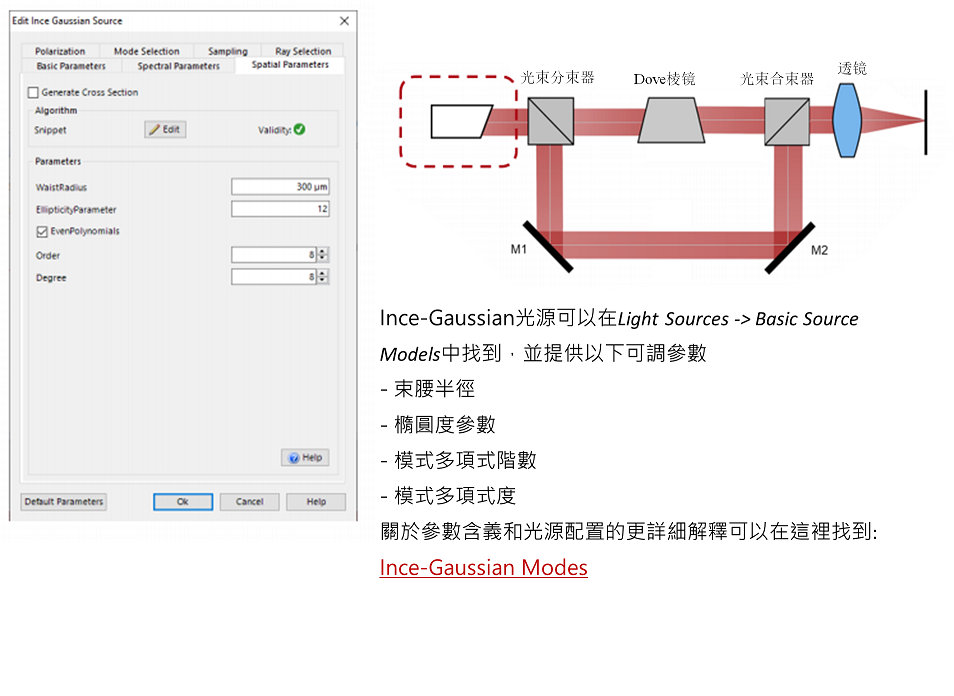954x696 pixels.
Task: Open the Mode Selection tab
Action: 146,51
